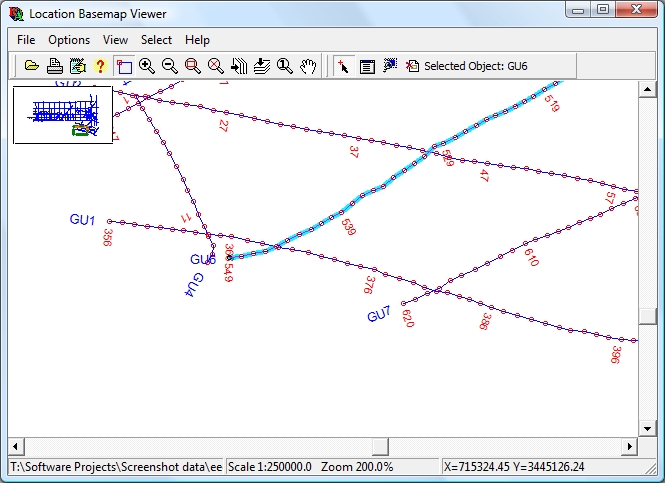Click shotpoint label 27

(224, 126)
